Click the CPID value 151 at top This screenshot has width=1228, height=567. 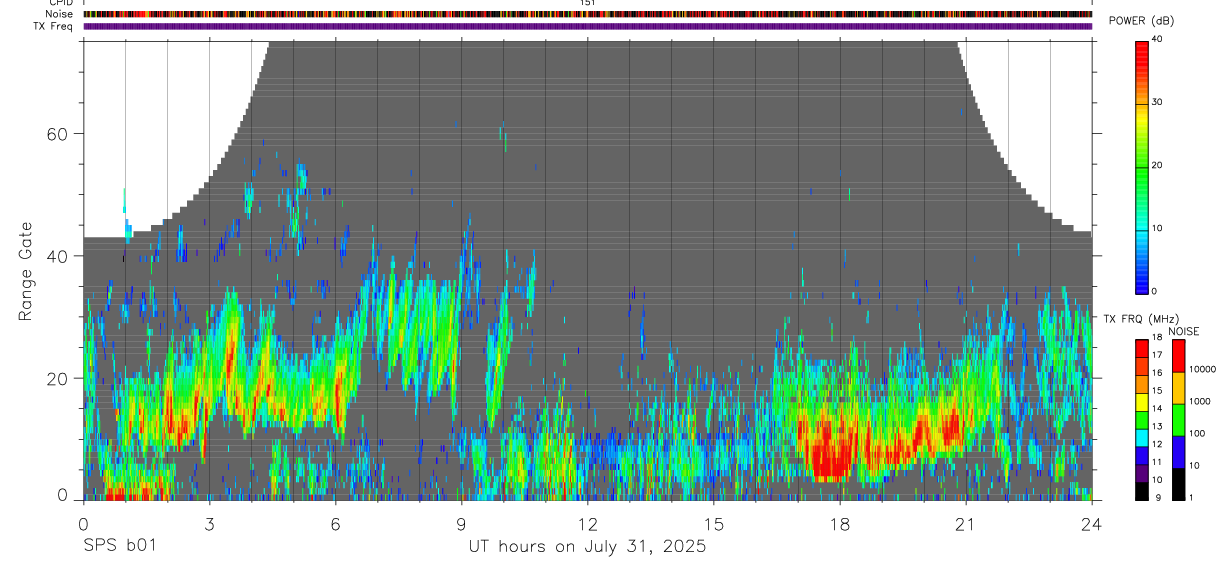pyautogui.click(x=587, y=3)
